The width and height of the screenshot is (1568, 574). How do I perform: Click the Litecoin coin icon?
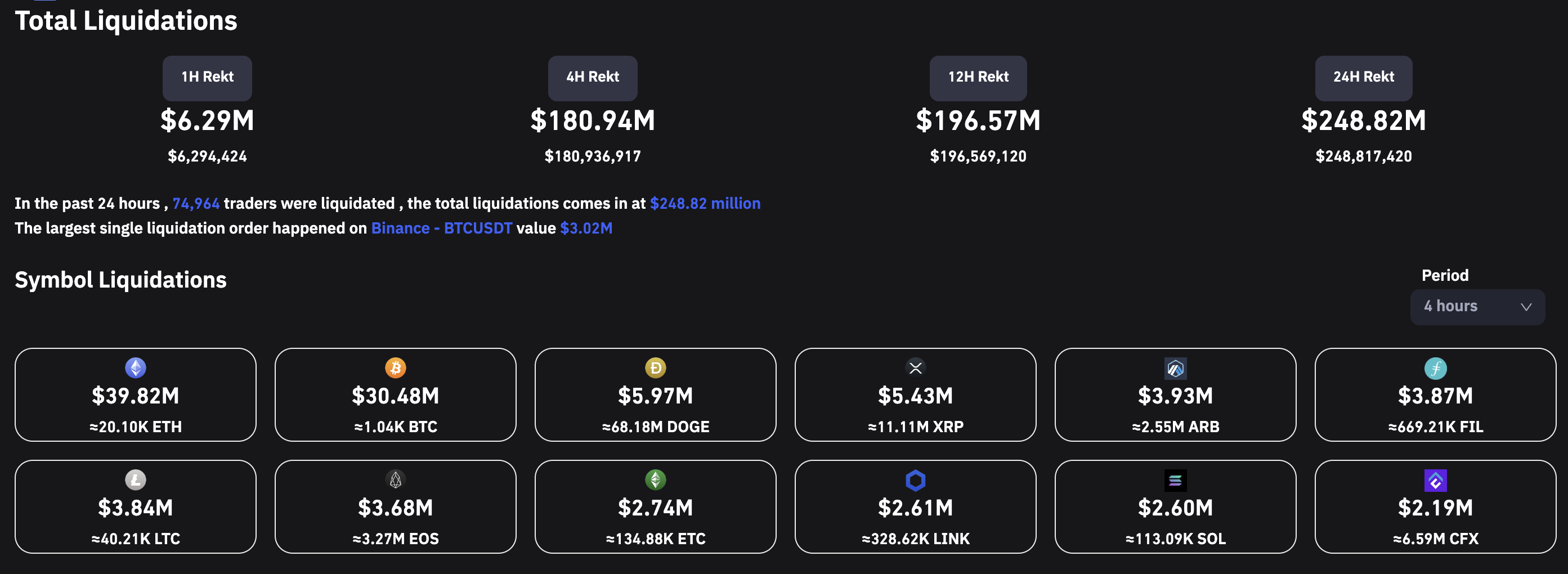[x=135, y=479]
